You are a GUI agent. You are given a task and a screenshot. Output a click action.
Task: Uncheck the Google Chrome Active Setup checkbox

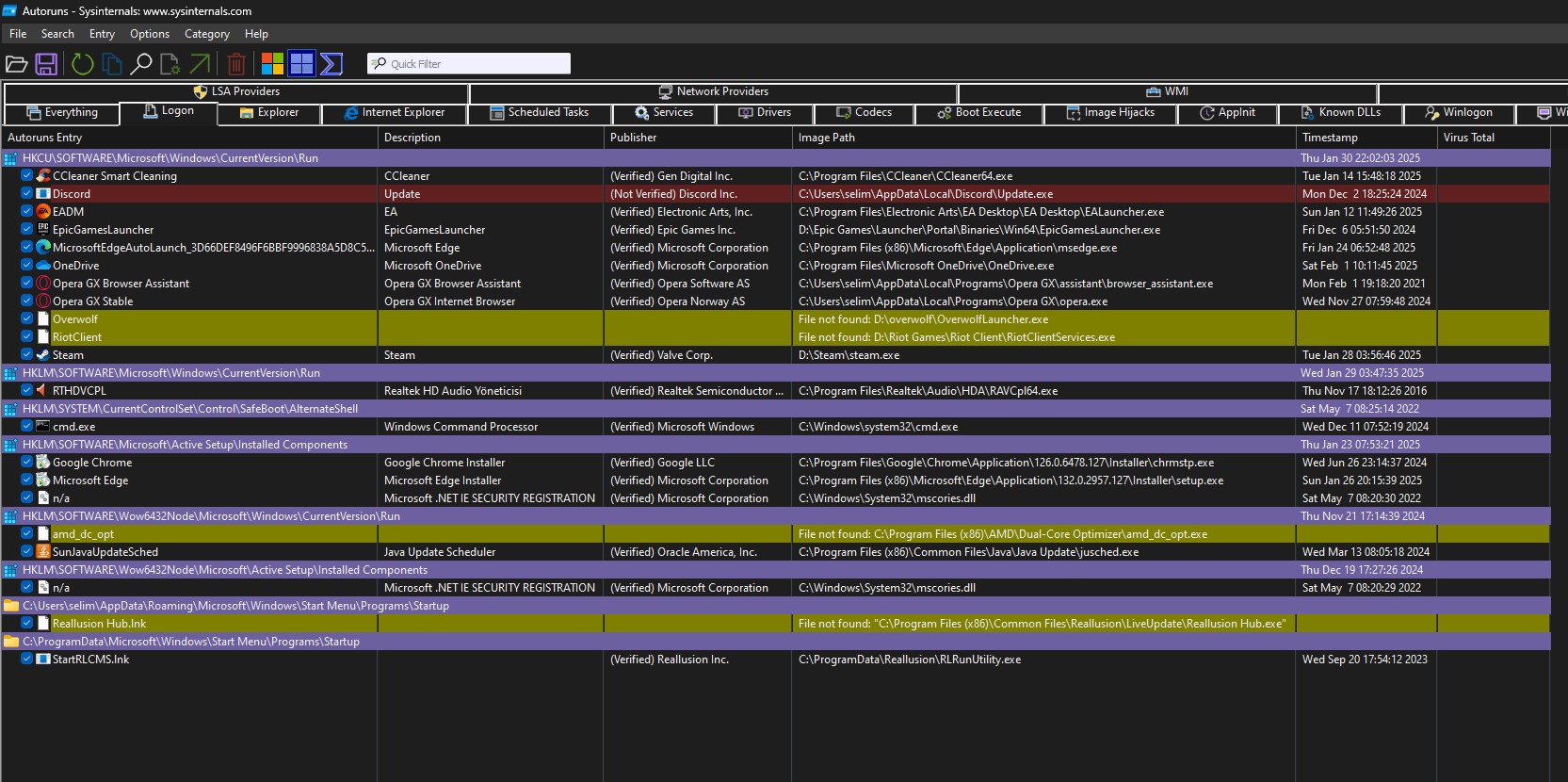(27, 462)
